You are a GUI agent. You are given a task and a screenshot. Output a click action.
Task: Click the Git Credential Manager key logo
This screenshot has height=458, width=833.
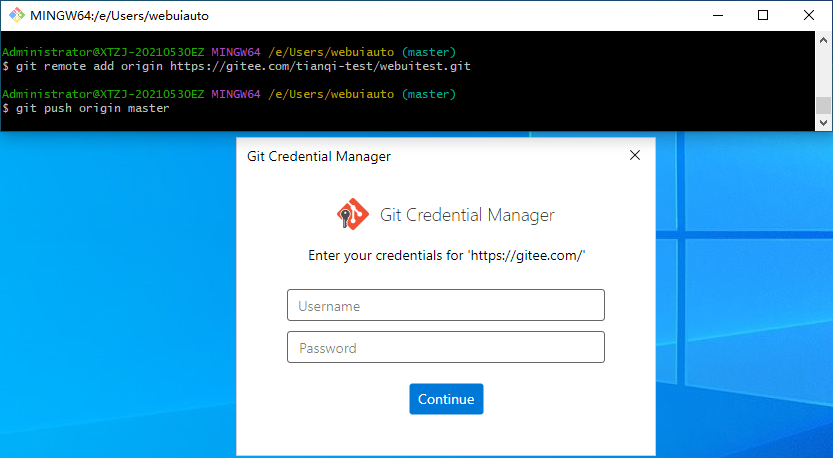coord(353,214)
